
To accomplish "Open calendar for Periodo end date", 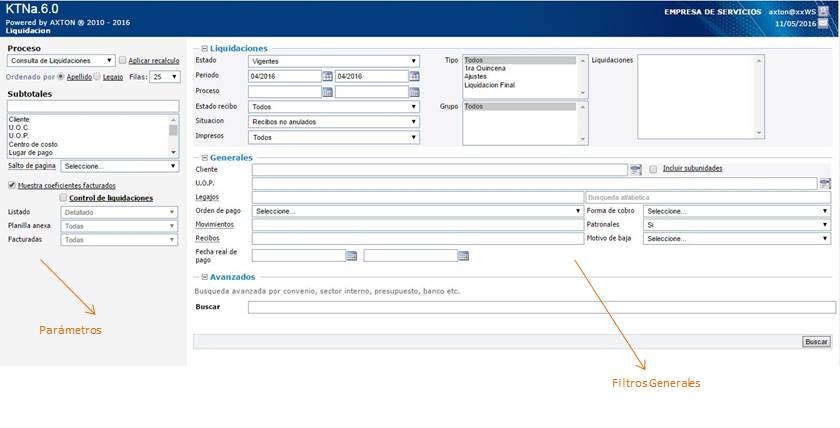I will [x=414, y=76].
